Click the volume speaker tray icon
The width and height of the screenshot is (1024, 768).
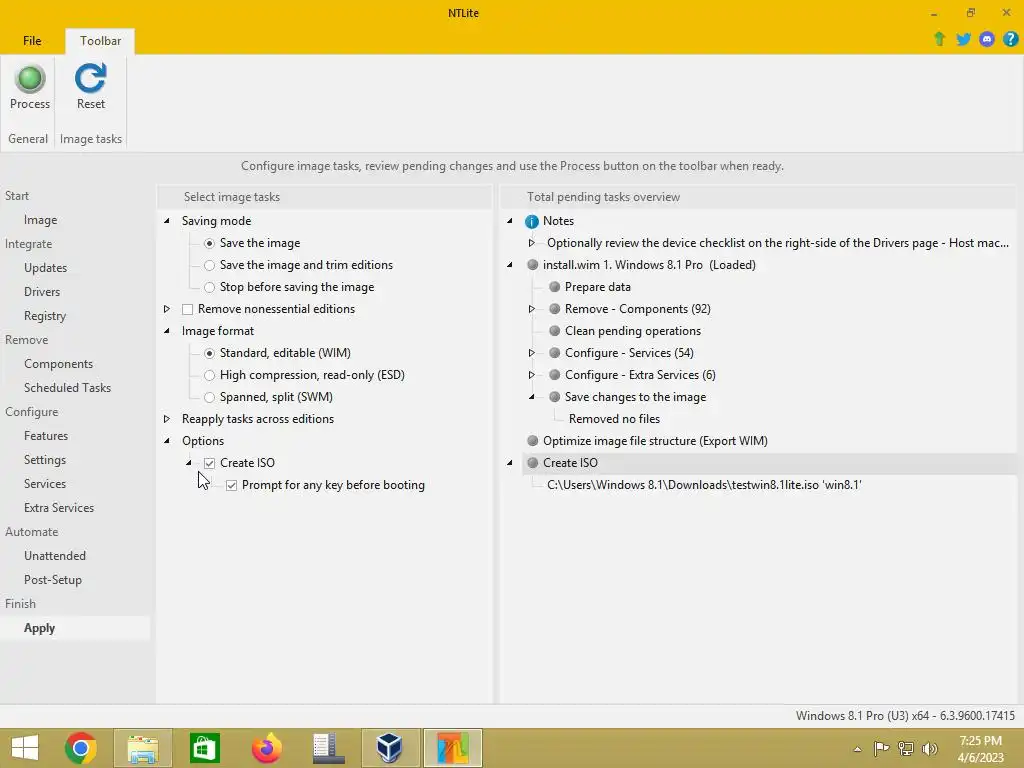coord(929,748)
